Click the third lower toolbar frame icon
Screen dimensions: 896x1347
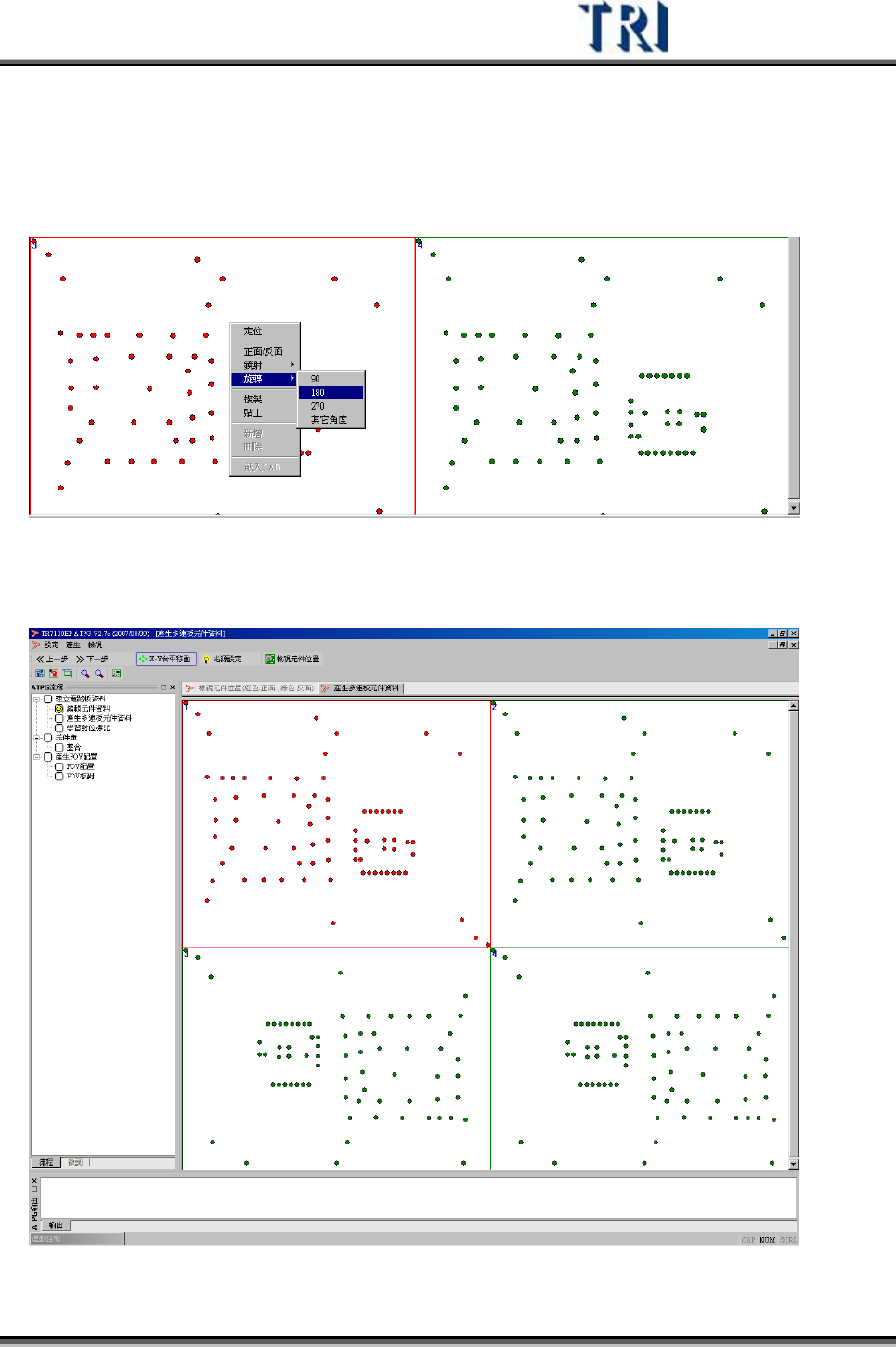[68, 673]
